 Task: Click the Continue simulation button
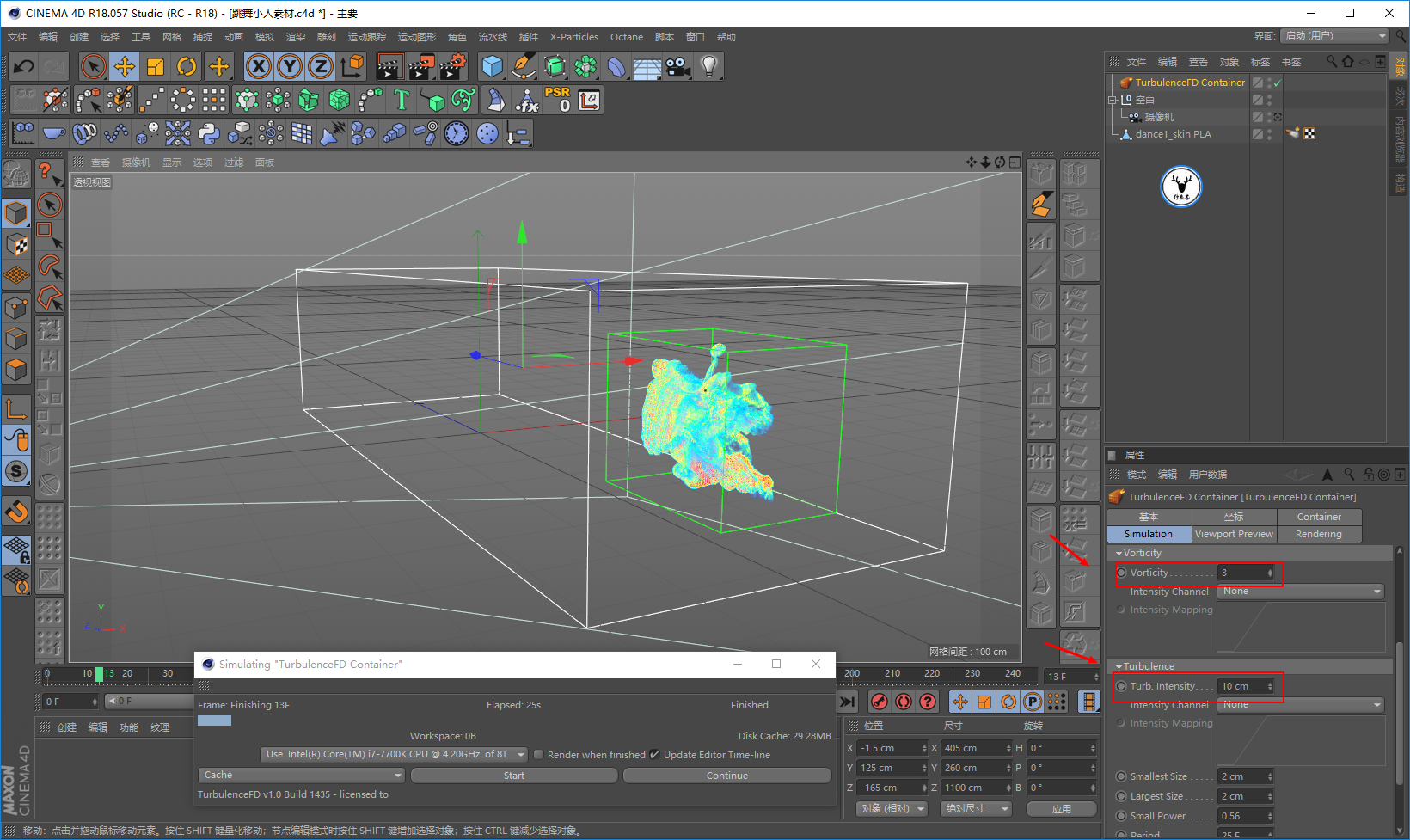(x=727, y=776)
